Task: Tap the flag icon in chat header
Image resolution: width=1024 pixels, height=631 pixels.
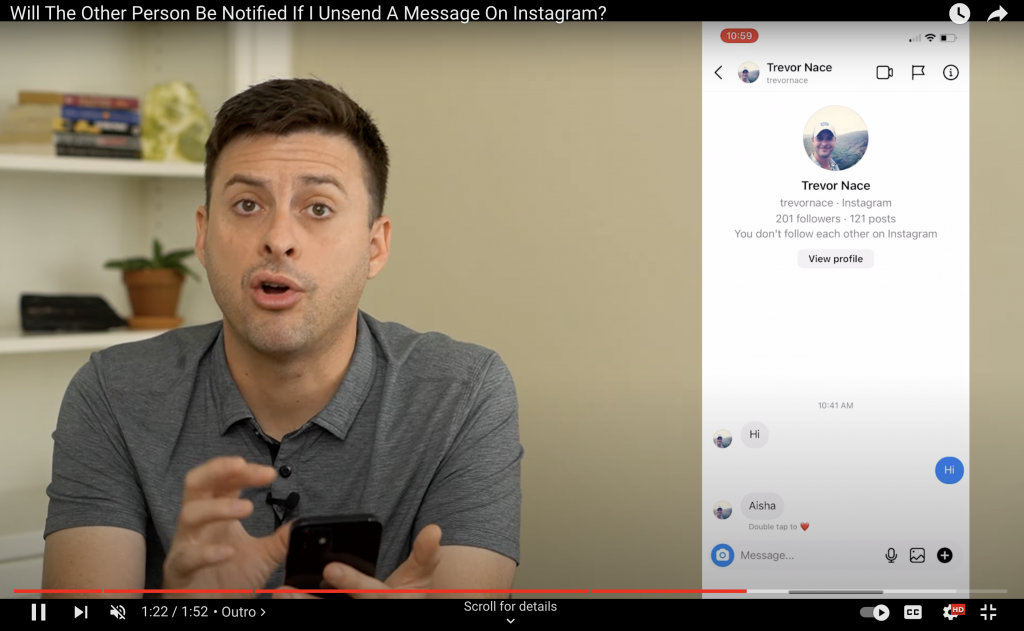Action: (x=917, y=73)
